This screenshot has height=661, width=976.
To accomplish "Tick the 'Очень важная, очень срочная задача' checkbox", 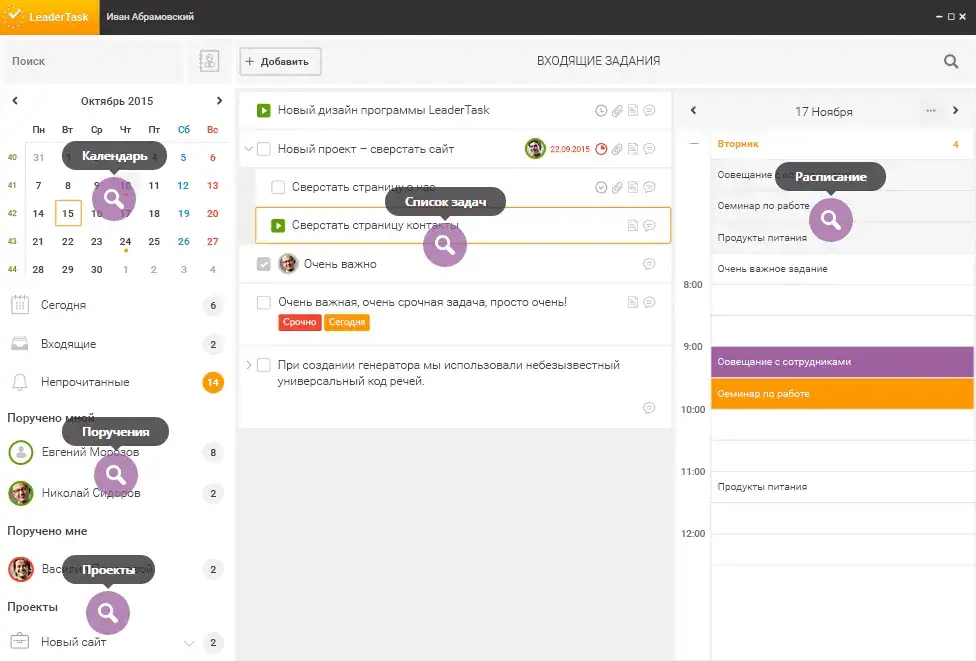I will 264,302.
